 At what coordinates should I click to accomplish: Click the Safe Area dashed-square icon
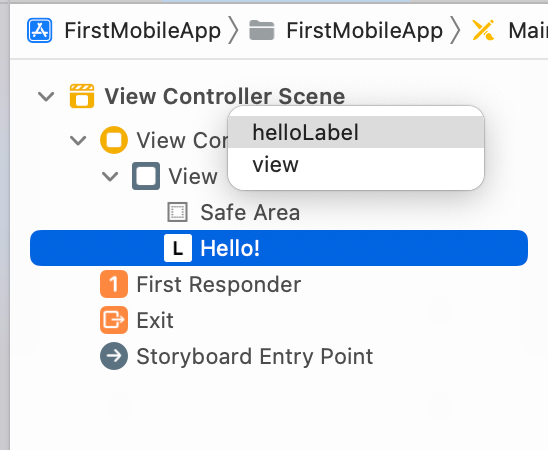tap(178, 212)
